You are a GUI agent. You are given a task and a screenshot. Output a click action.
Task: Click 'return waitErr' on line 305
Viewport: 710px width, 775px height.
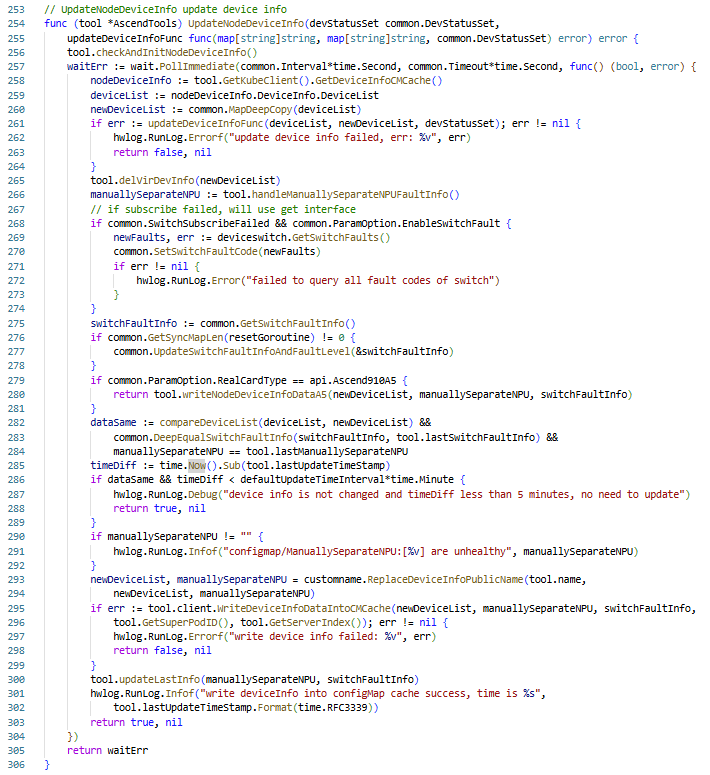pos(107,751)
